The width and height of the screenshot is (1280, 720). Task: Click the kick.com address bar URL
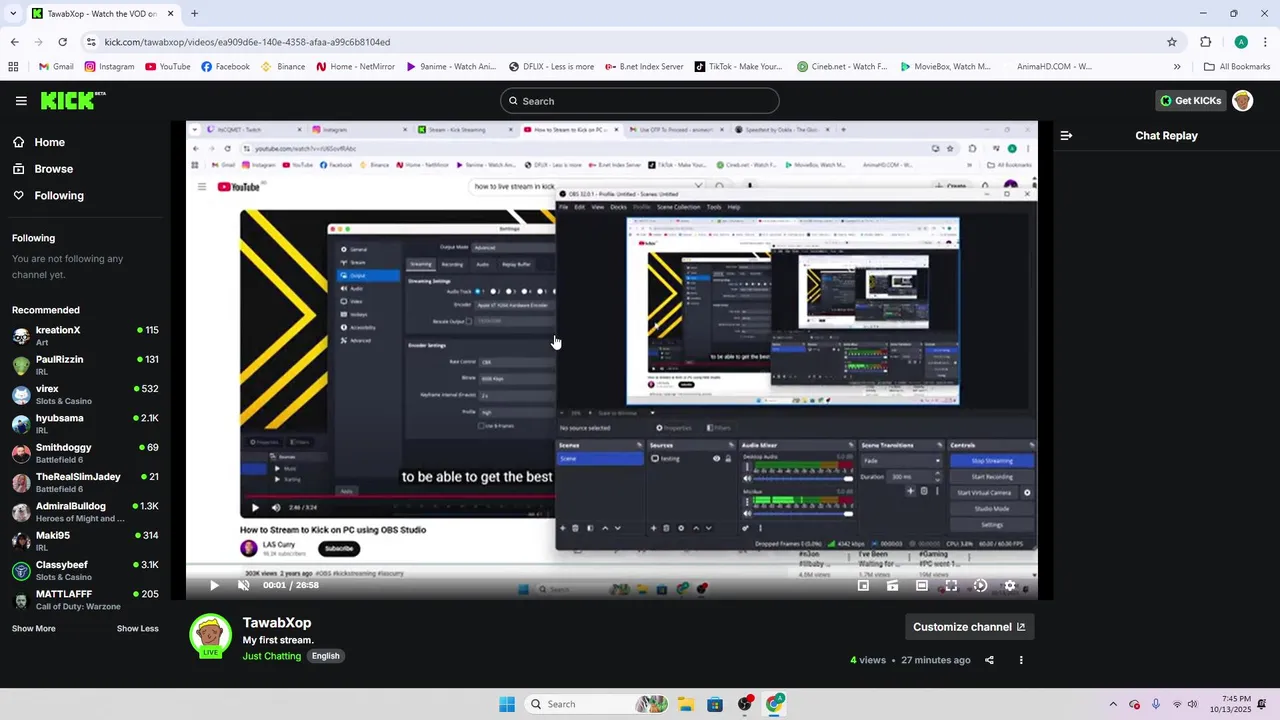pos(247,42)
